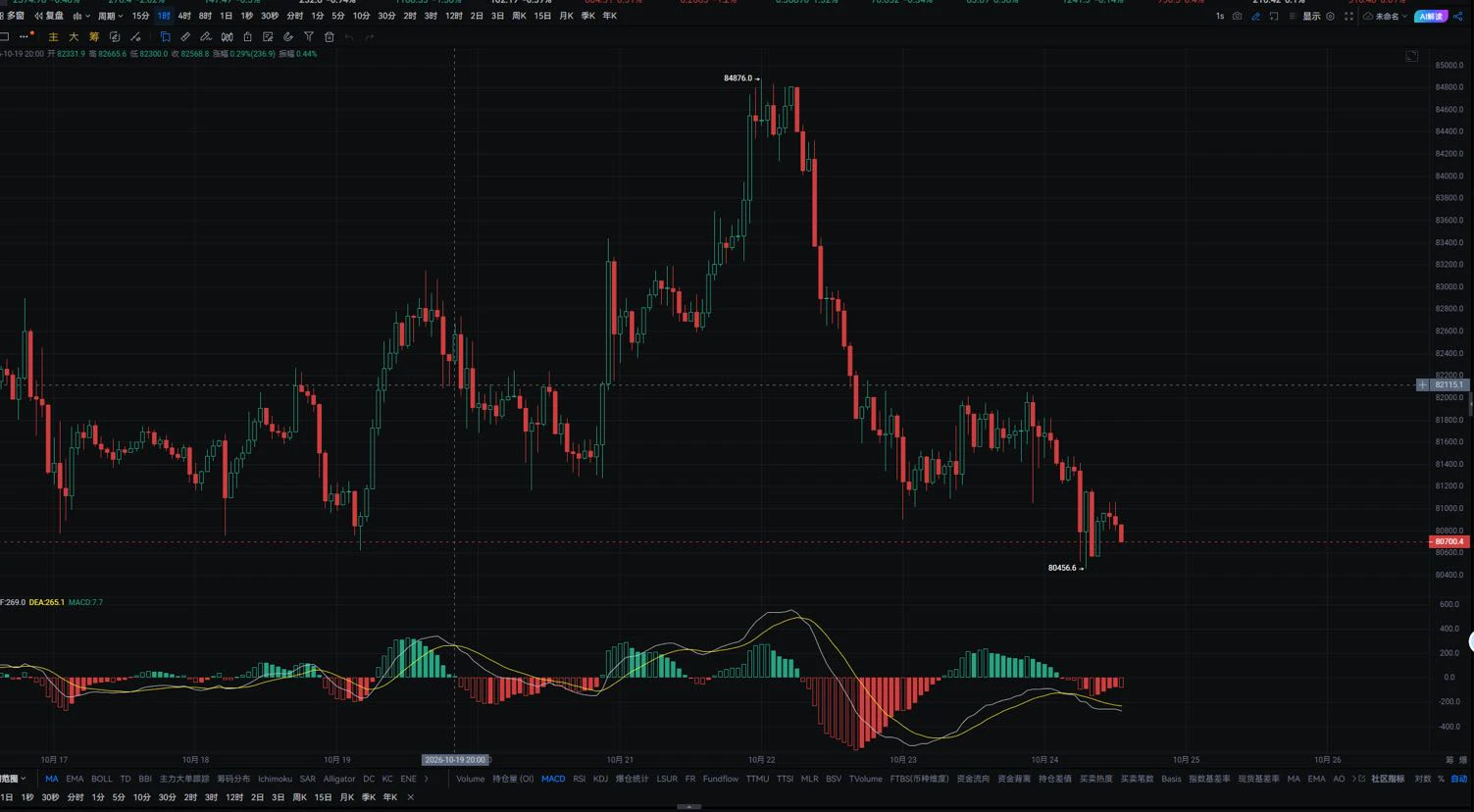Toggle the KDJ sub-indicator
Screen dimensions: 1474x812
pos(600,779)
